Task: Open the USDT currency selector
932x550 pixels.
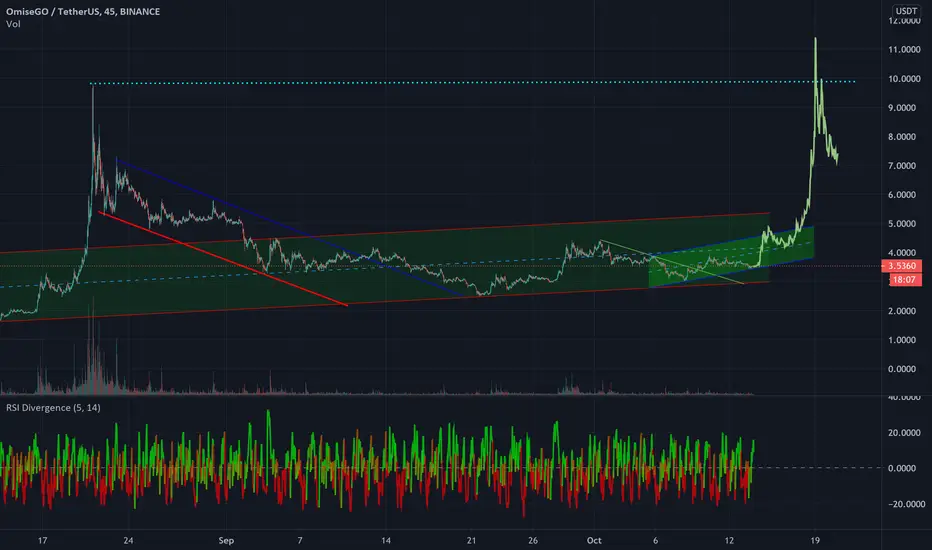Action: (906, 11)
